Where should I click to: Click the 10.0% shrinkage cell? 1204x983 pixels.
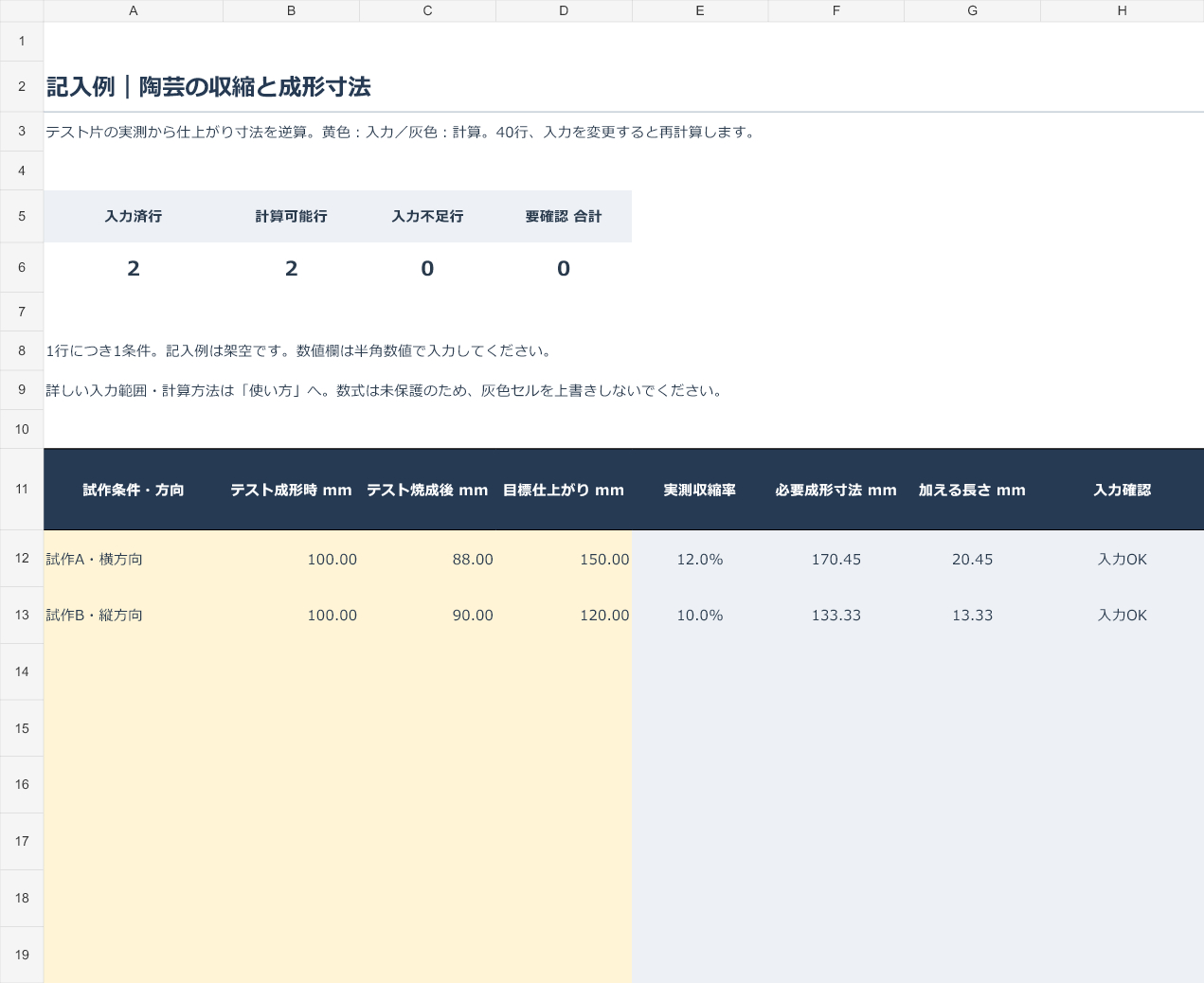click(700, 615)
